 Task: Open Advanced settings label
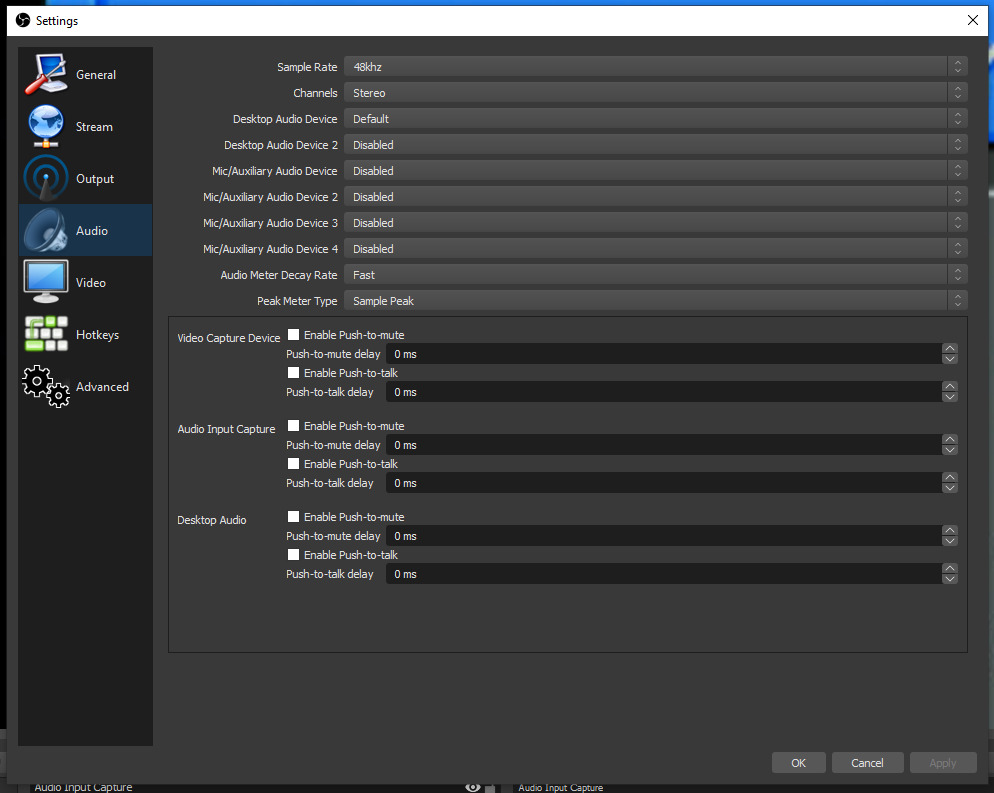point(102,387)
